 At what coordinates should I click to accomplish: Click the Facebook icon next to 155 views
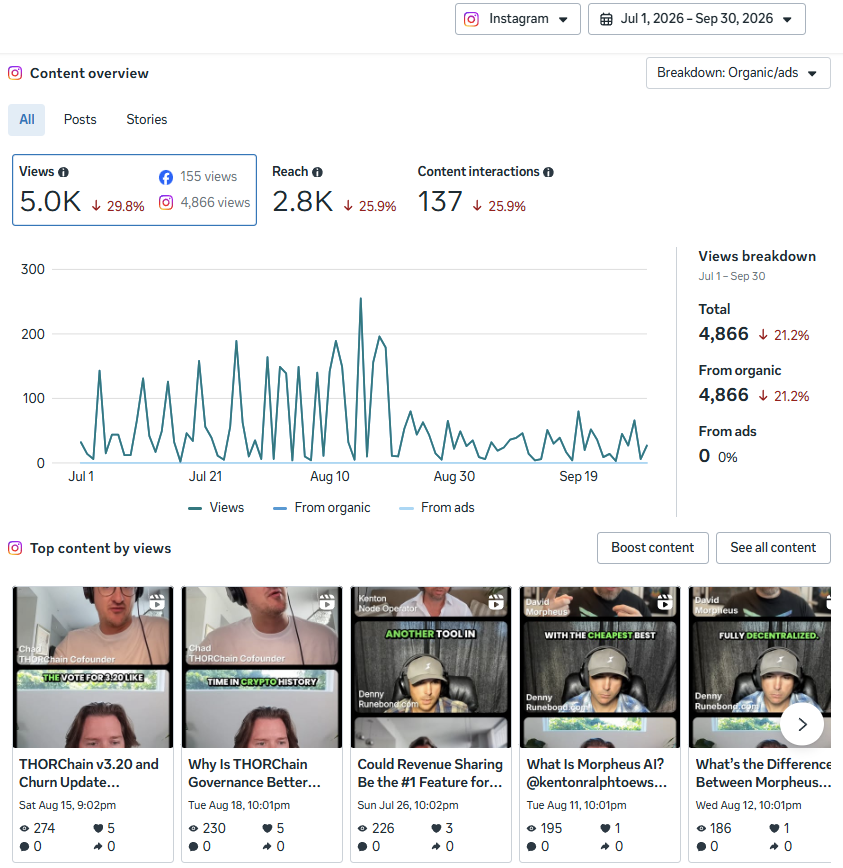click(x=166, y=177)
